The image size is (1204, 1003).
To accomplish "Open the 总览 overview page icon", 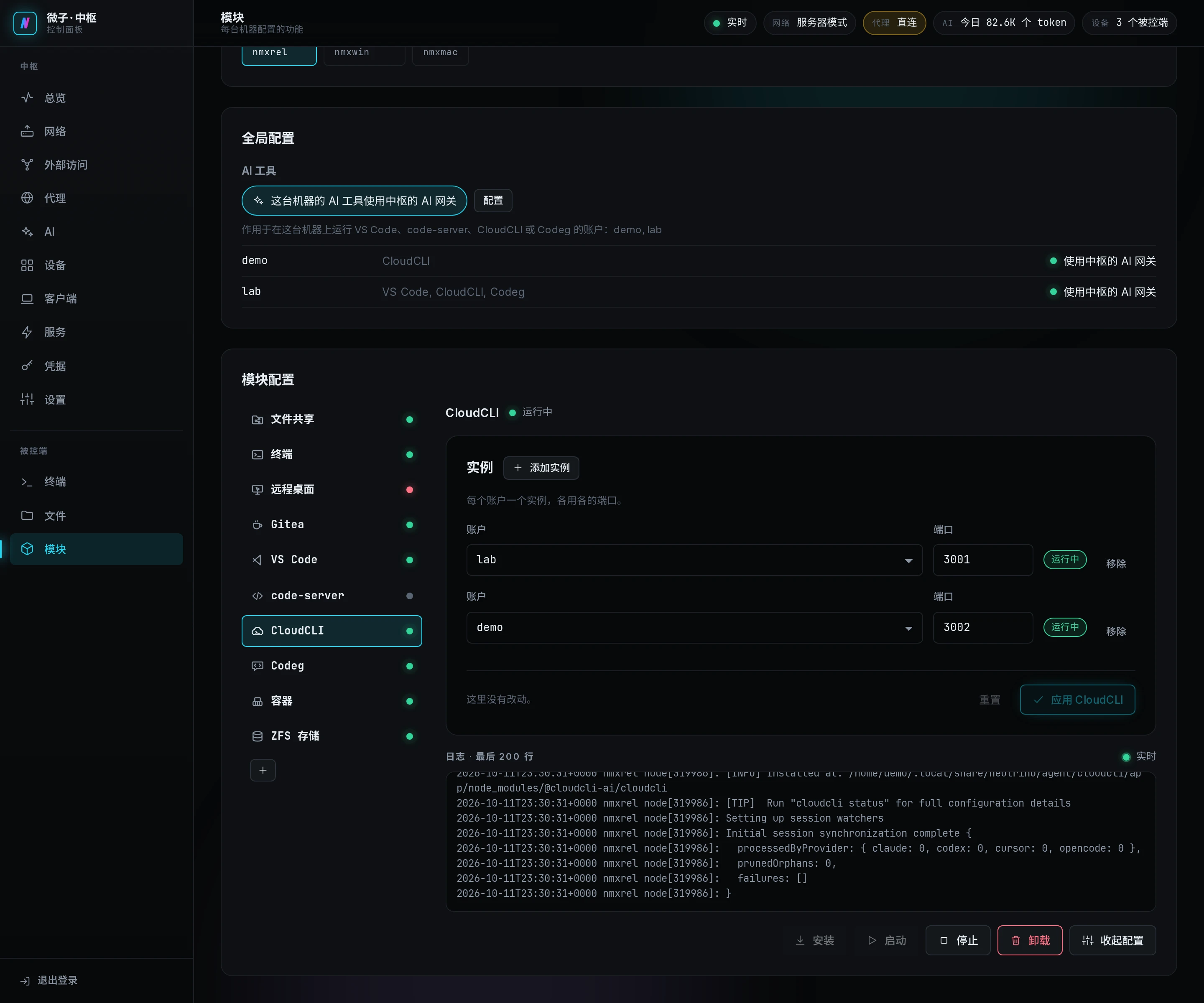I will click(x=27, y=97).
